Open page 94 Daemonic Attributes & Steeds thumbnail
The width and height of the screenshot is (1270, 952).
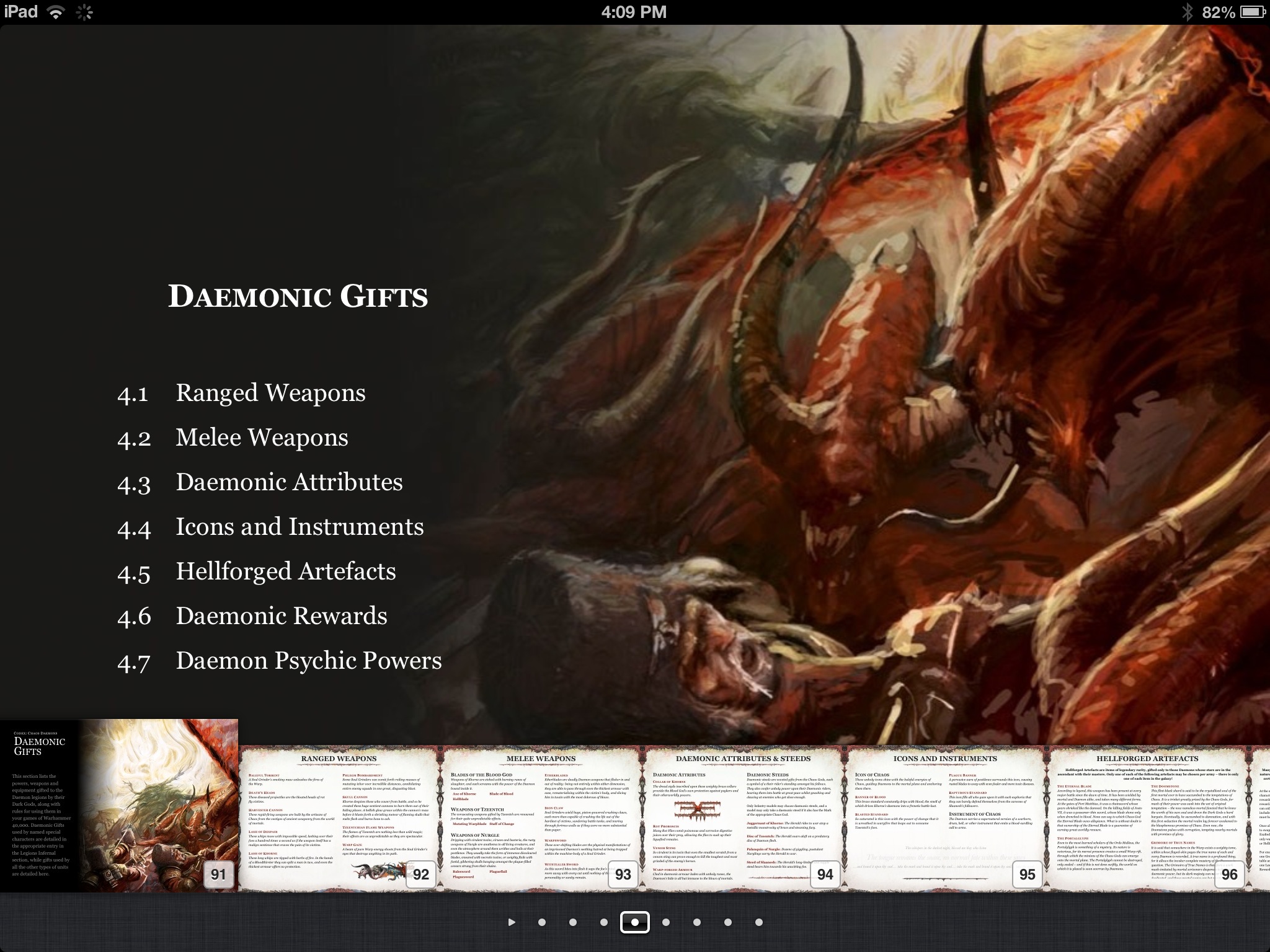[743, 818]
